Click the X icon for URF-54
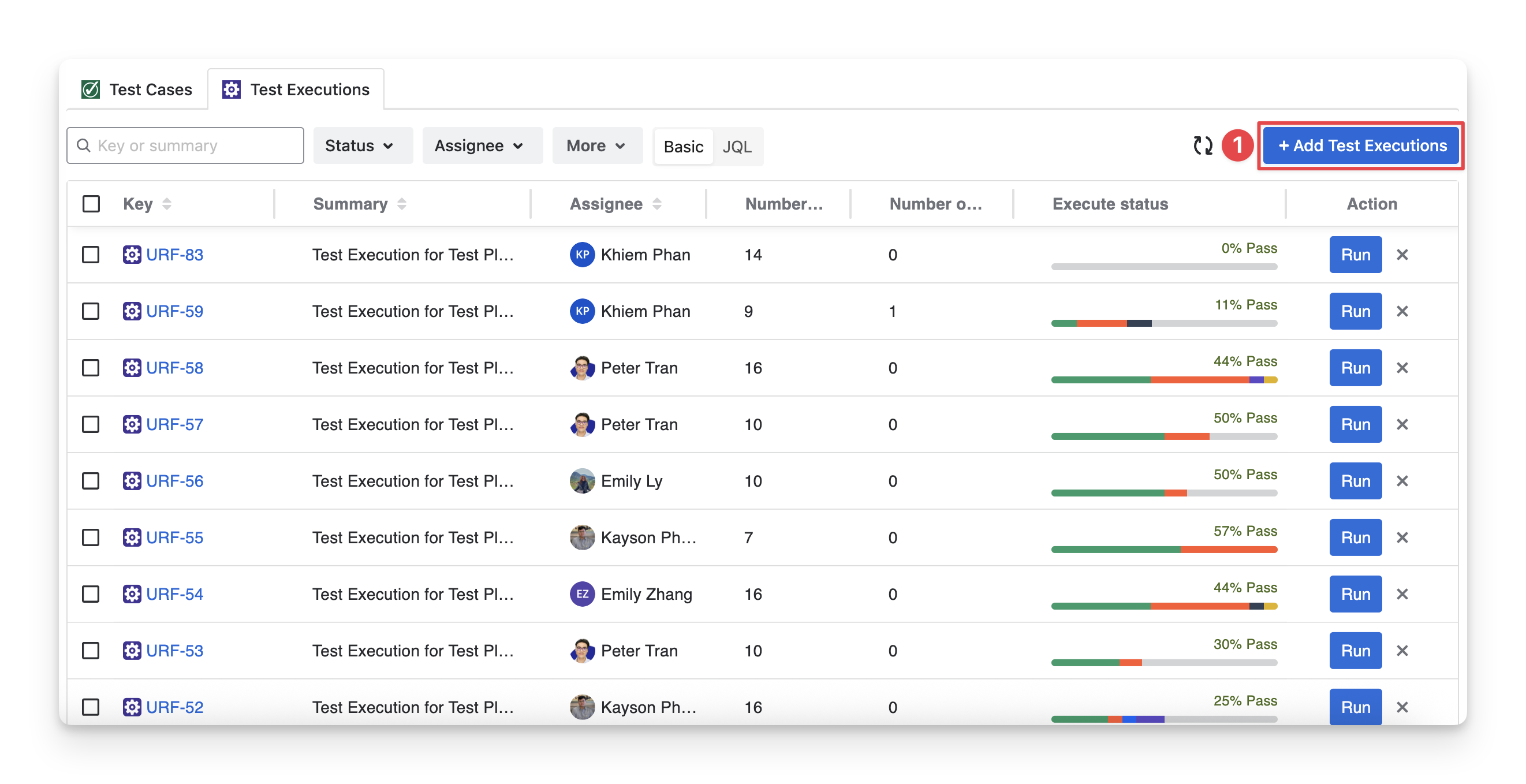Image resolution: width=1526 pixels, height=784 pixels. point(1402,594)
